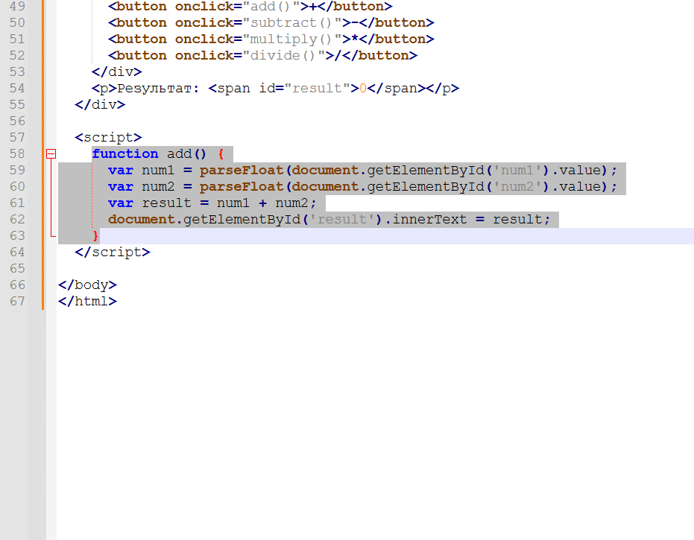Click the red closing brace on line 63

tap(96, 236)
